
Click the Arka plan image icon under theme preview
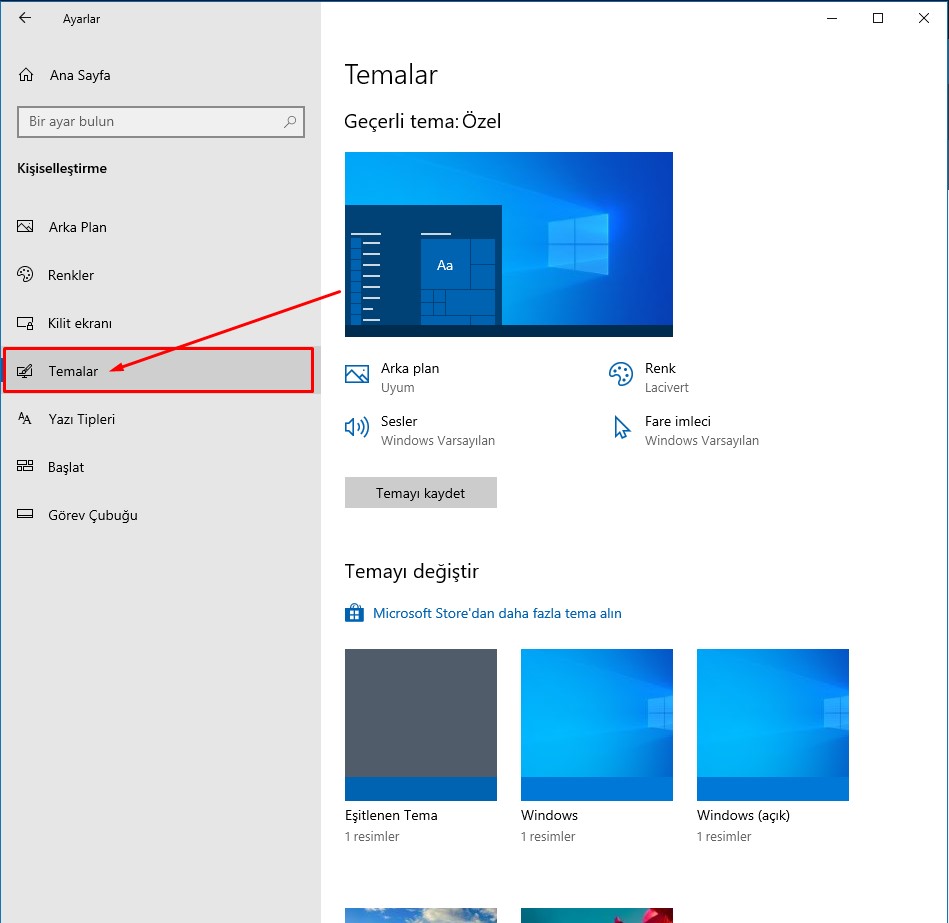click(x=357, y=374)
